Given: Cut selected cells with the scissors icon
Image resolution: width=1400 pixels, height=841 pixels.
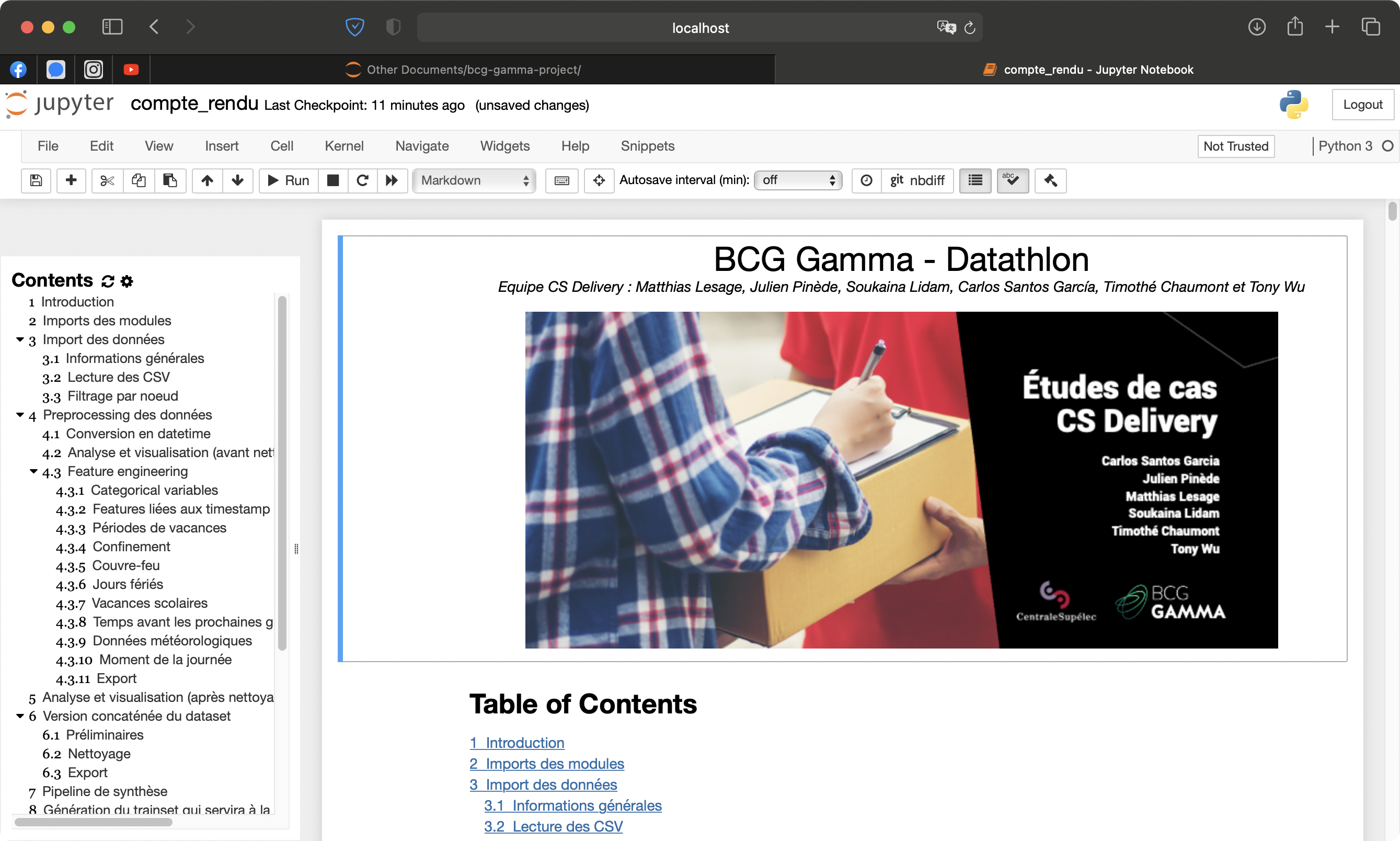Looking at the screenshot, I should coord(107,180).
